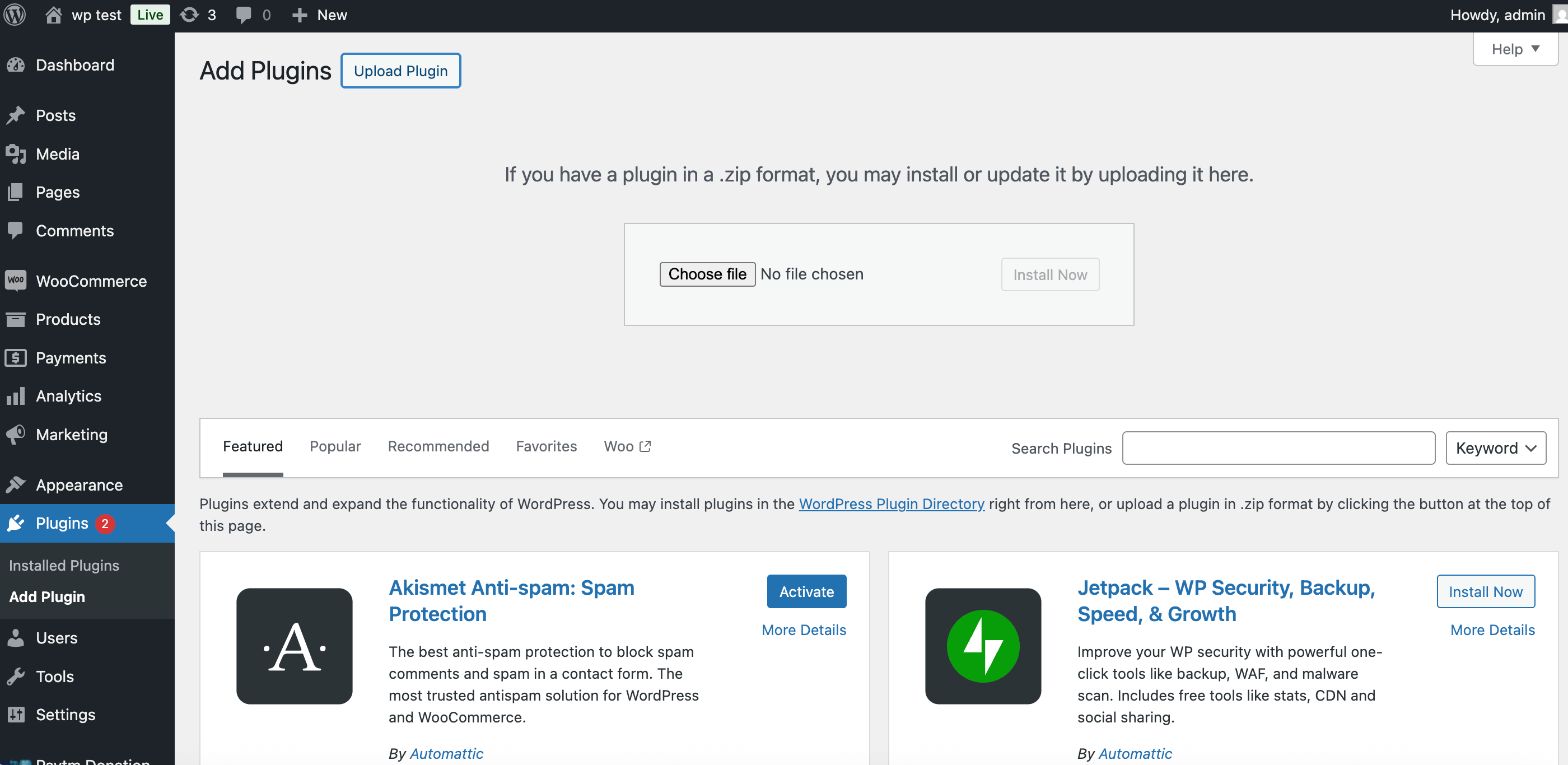Open More Details for Akismet

coord(804,630)
